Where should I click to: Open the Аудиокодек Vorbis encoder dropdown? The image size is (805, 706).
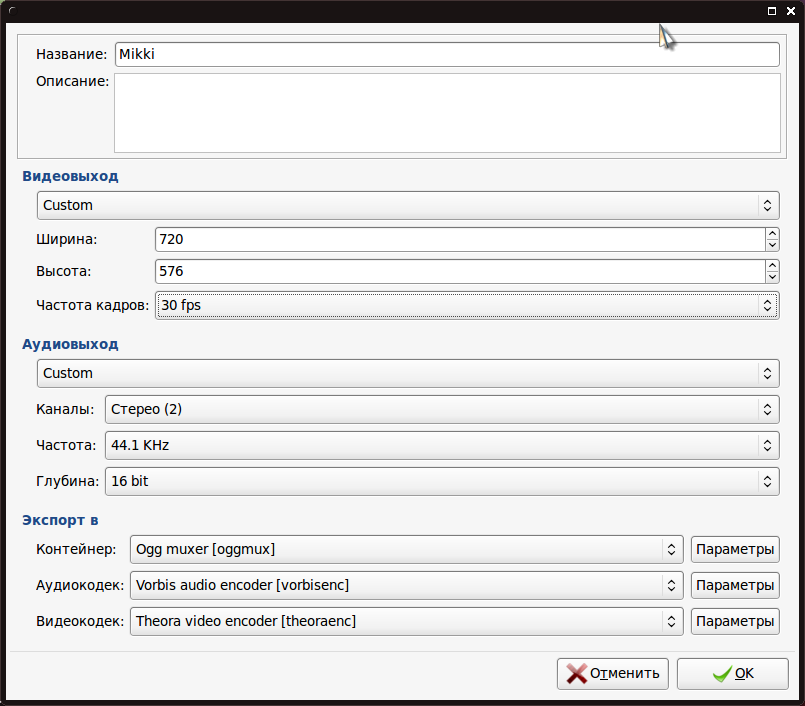pos(407,585)
